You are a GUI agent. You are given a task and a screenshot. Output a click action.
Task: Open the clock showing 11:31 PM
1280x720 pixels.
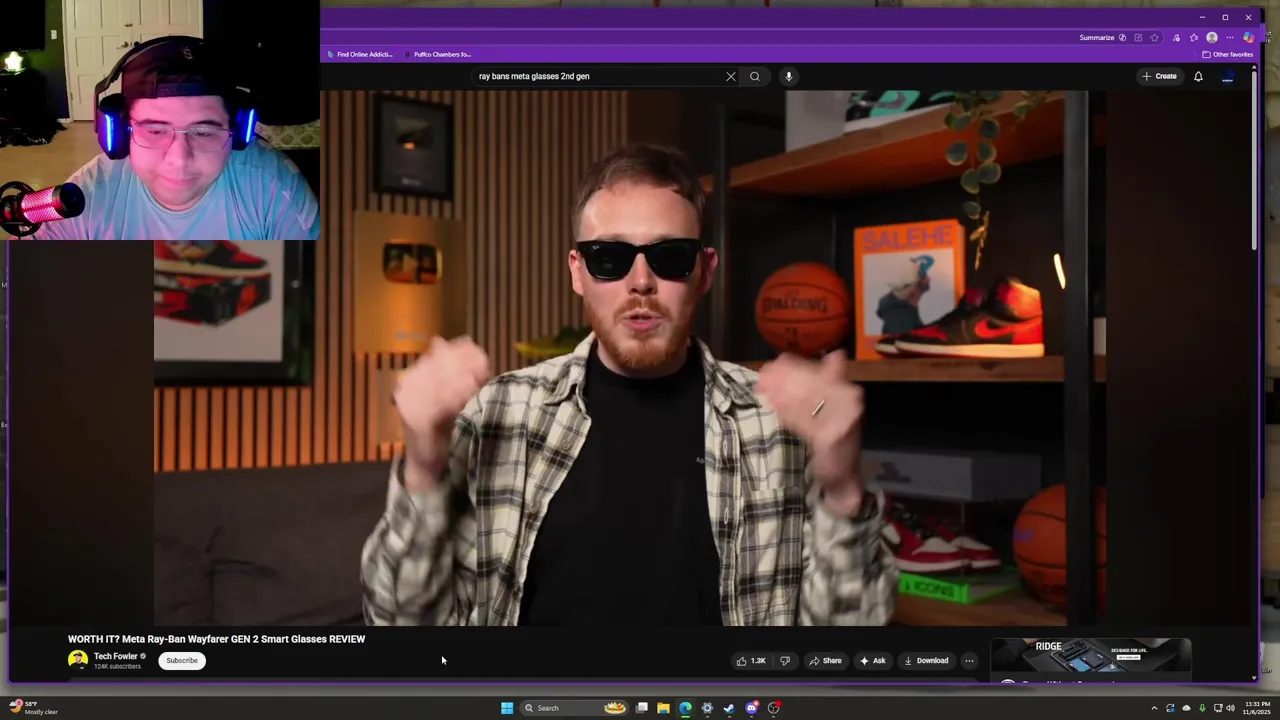(1257, 708)
